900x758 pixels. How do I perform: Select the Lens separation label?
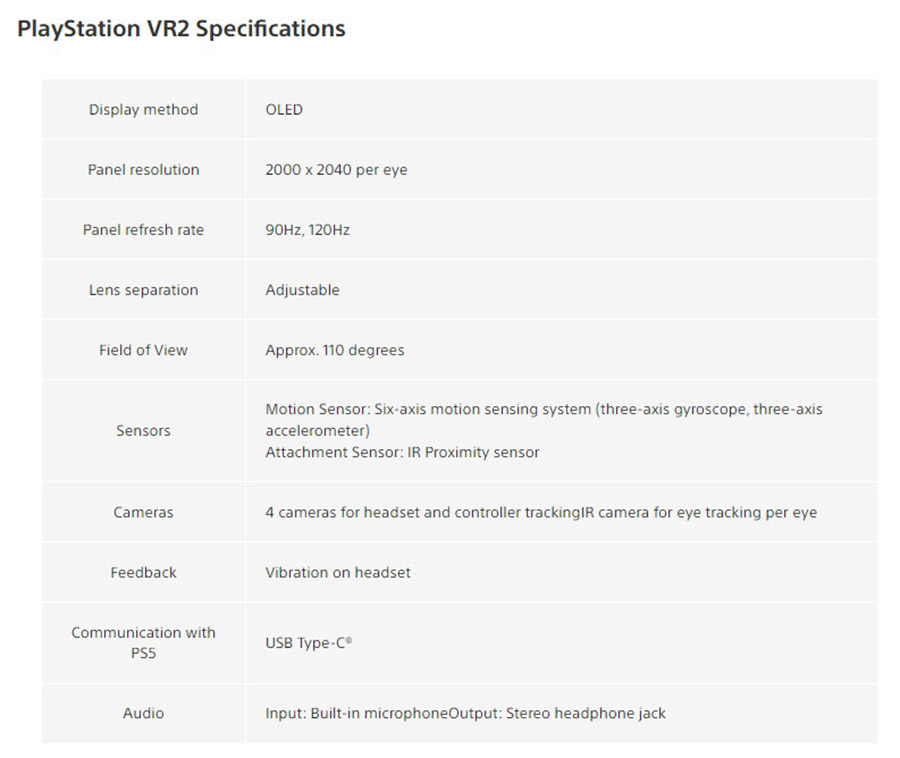point(143,290)
